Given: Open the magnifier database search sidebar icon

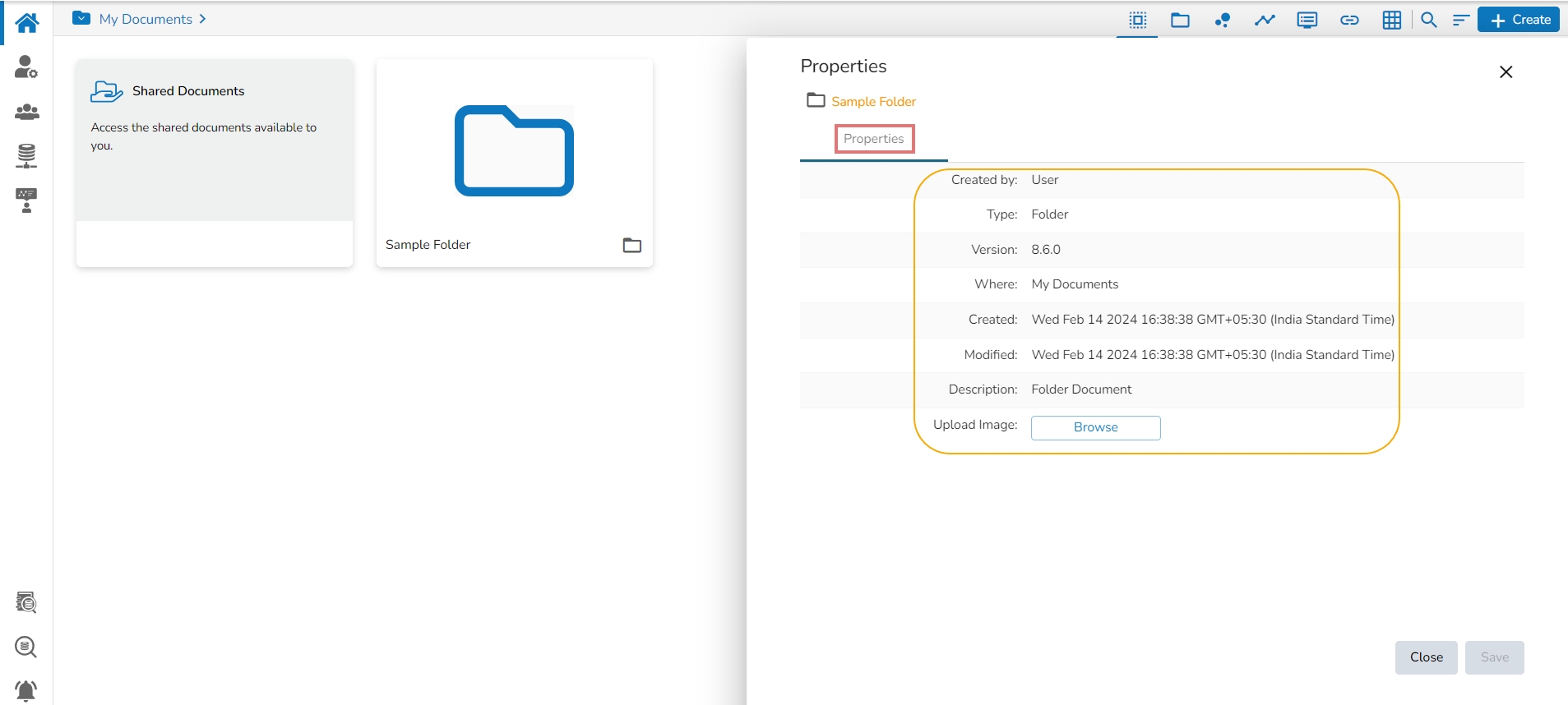Looking at the screenshot, I should coord(26,647).
